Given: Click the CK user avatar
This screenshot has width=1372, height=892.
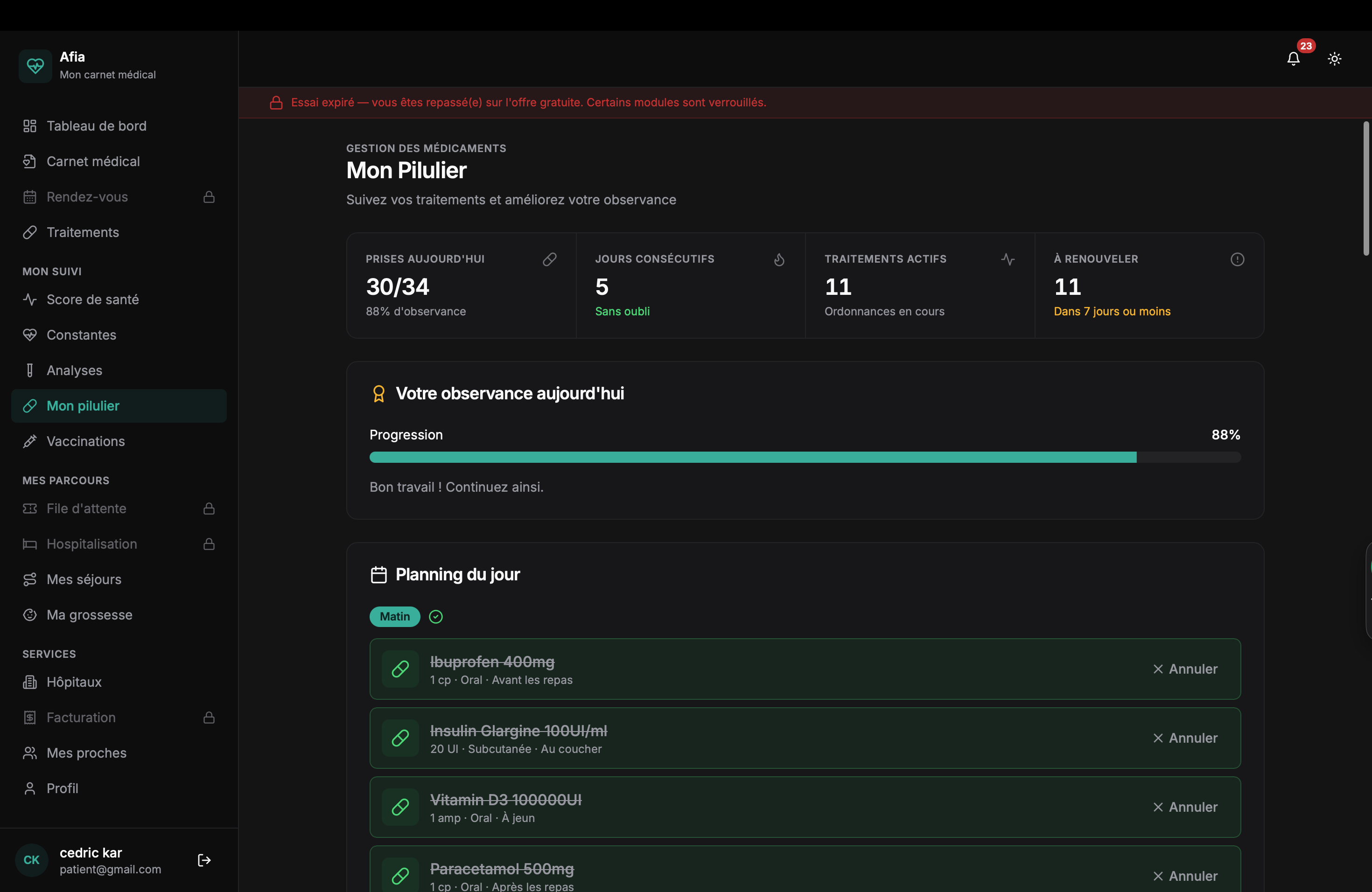Looking at the screenshot, I should pyautogui.click(x=31, y=860).
